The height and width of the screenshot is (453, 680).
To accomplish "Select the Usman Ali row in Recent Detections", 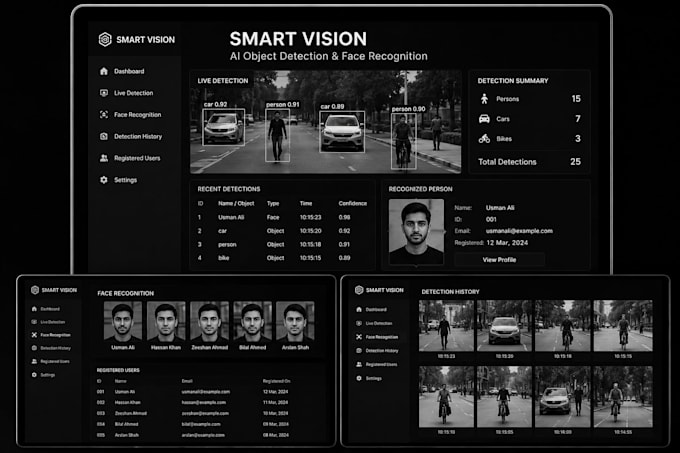I will [x=282, y=217].
